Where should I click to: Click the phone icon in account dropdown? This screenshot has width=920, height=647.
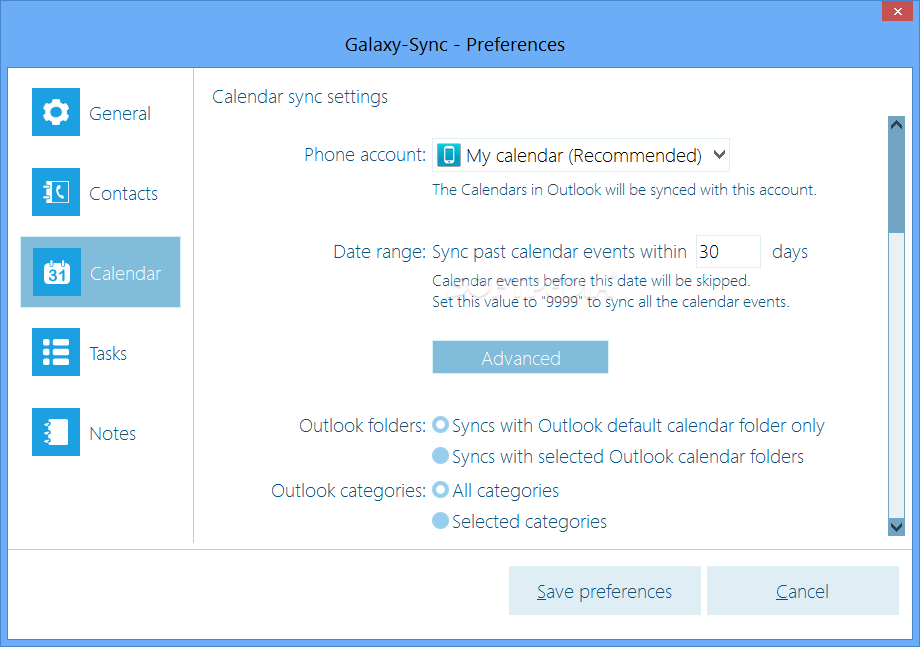[449, 155]
